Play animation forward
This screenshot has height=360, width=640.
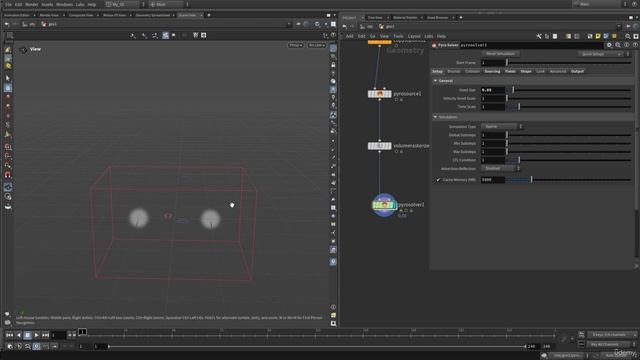coord(36,335)
